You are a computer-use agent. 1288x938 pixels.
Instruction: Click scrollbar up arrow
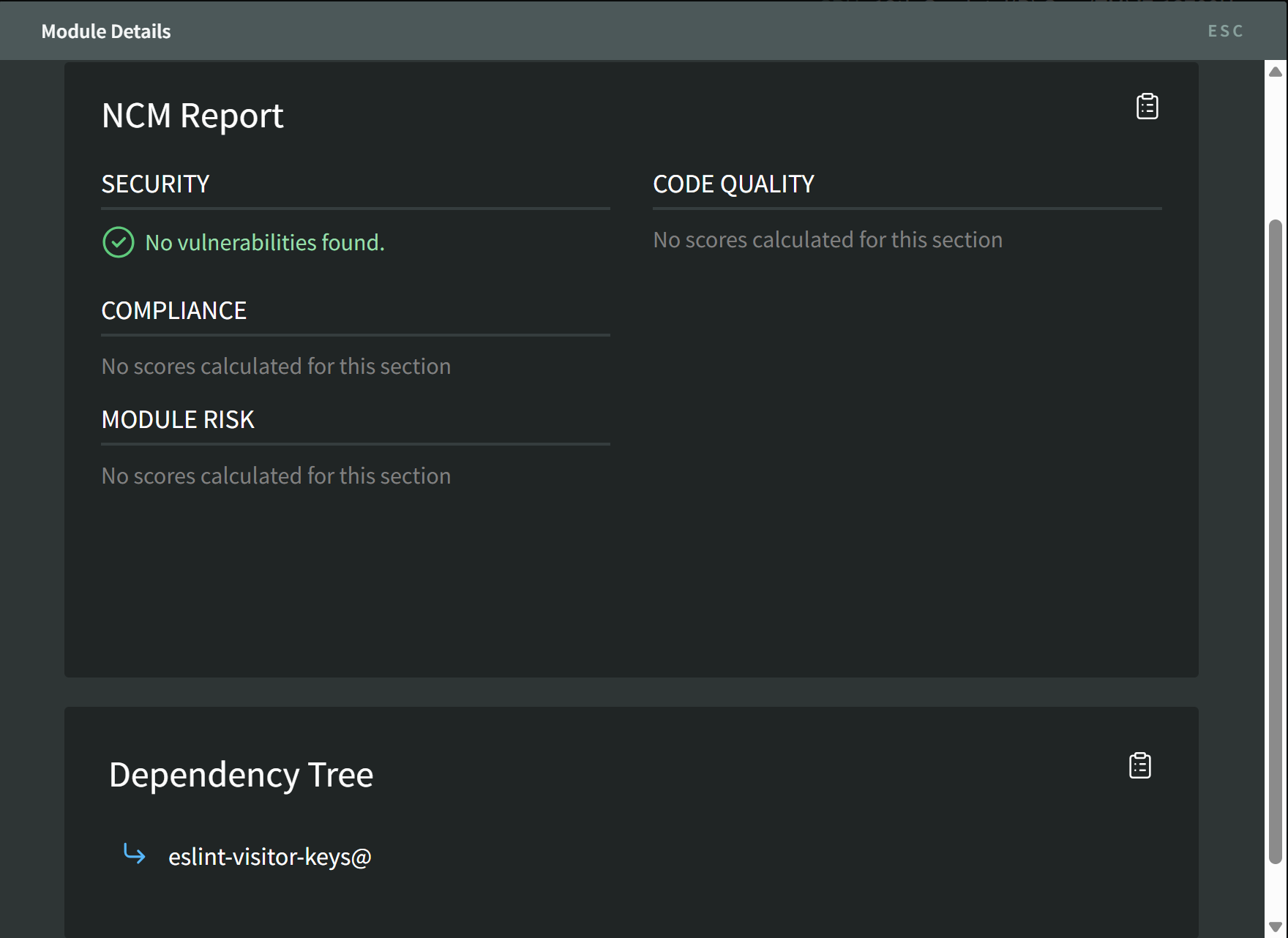coord(1276,72)
